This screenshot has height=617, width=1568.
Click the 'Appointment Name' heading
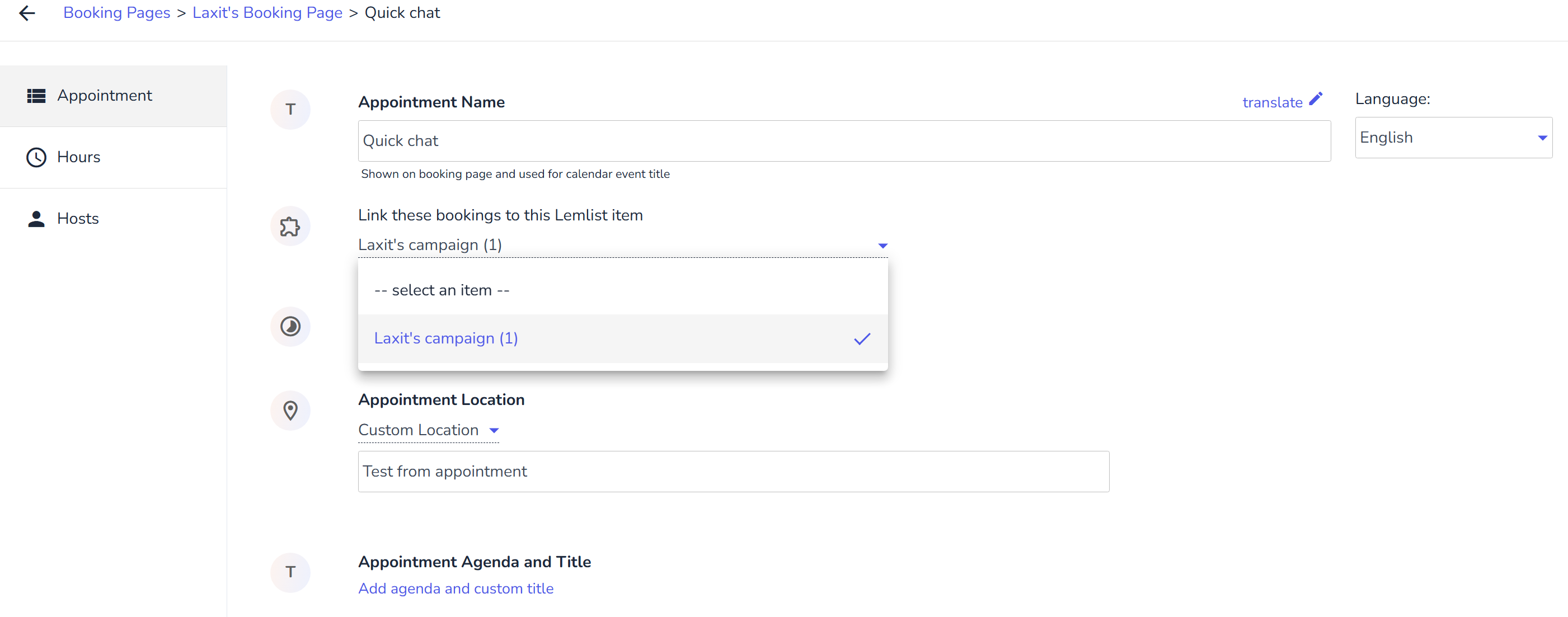pos(431,102)
